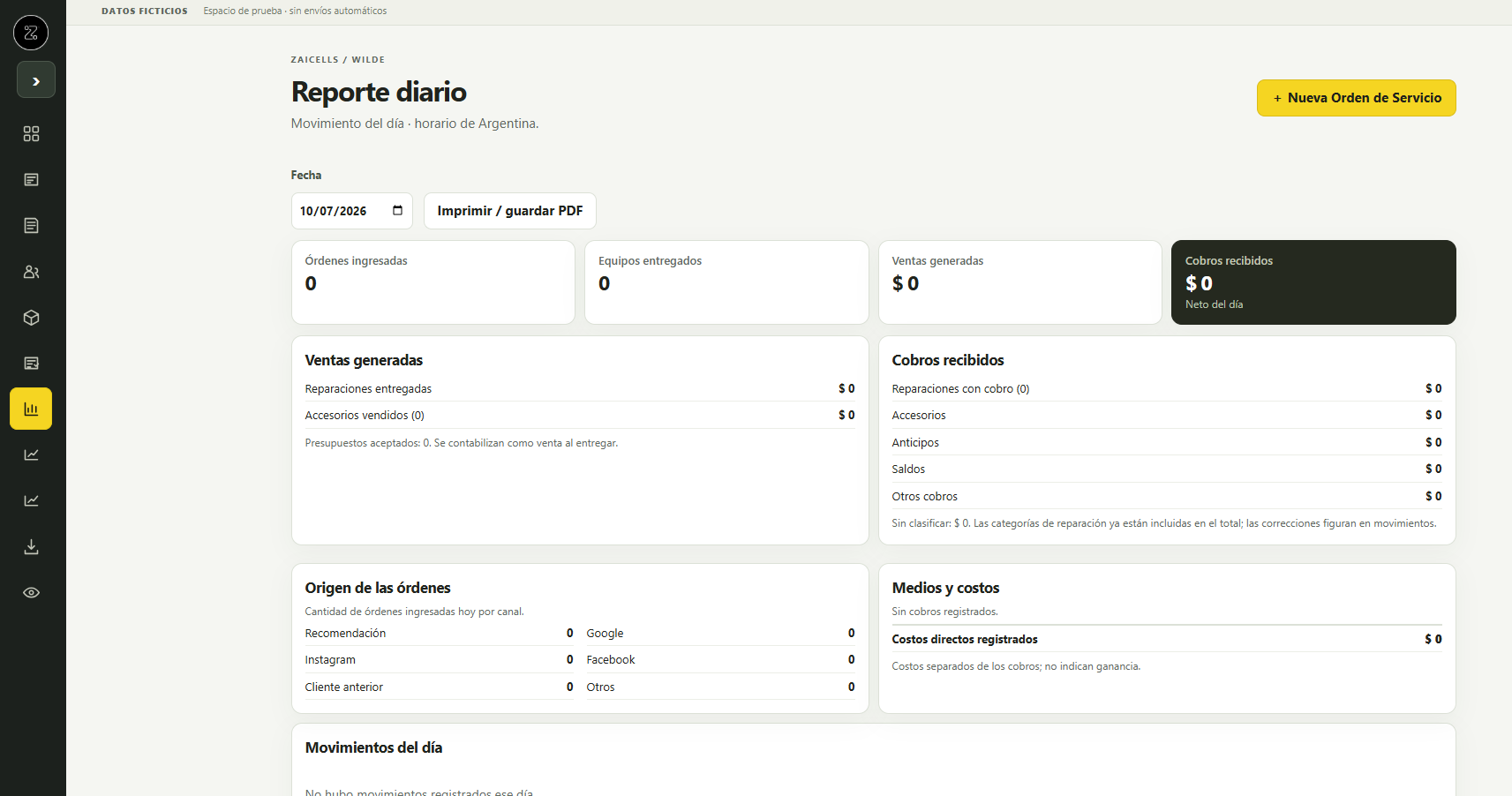Open the calendar picker in the date field
This screenshot has height=796, width=1512.
point(397,210)
